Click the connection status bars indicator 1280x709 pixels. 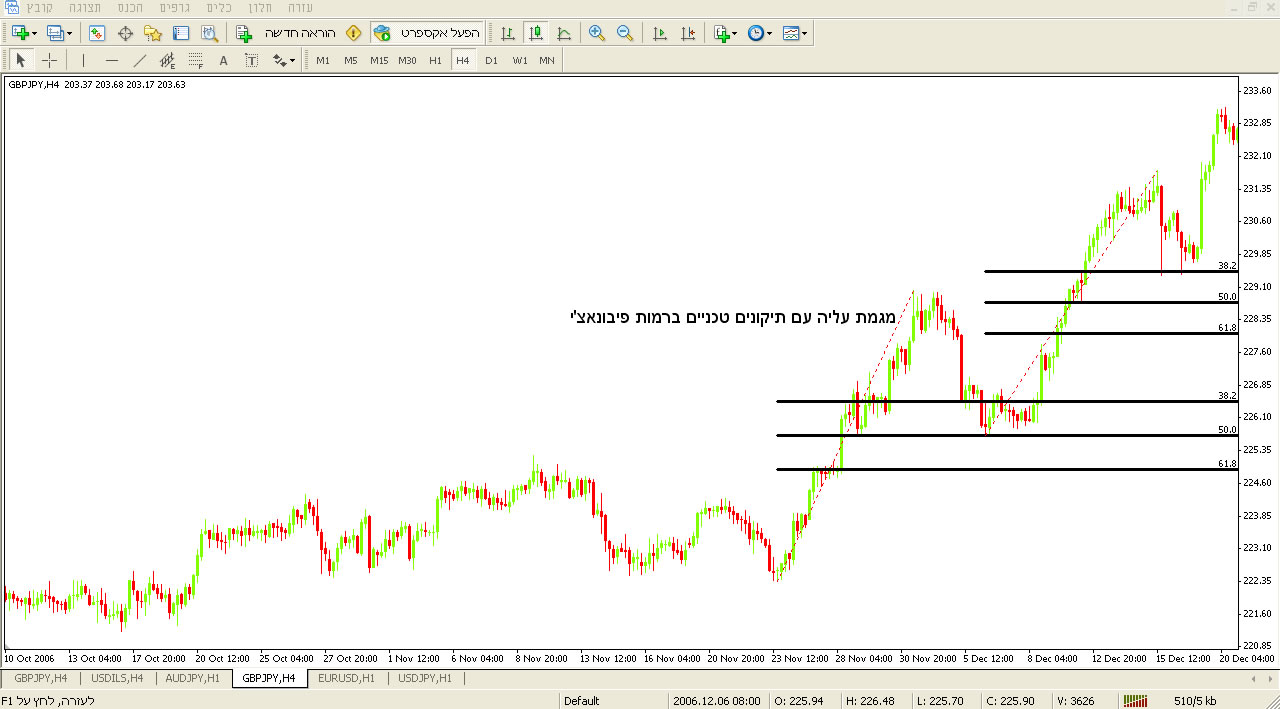pyautogui.click(x=1135, y=701)
